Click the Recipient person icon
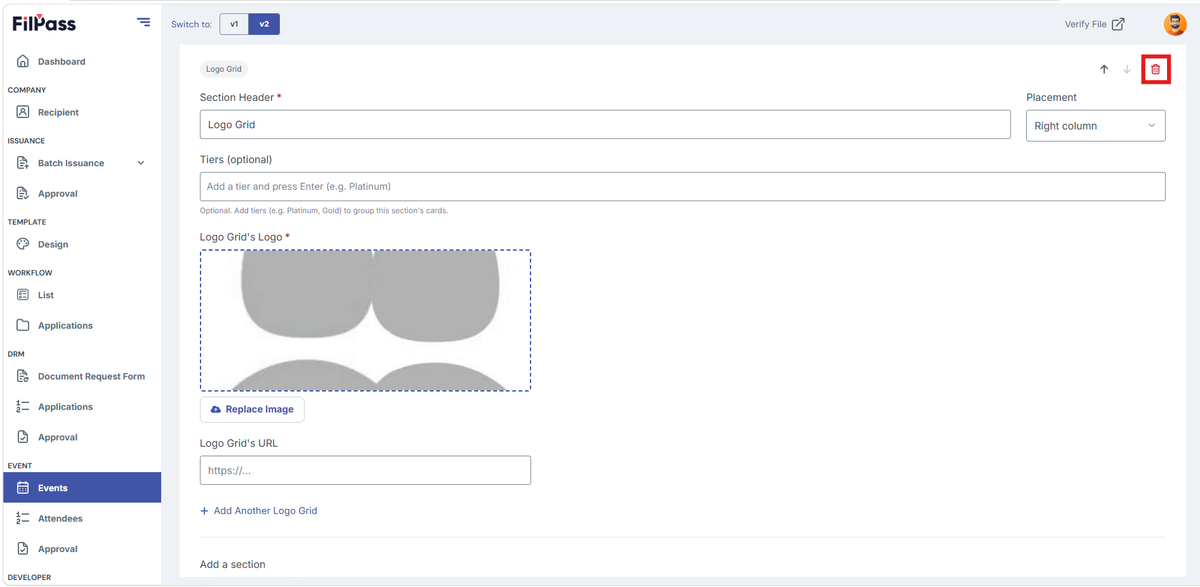 [x=23, y=113]
